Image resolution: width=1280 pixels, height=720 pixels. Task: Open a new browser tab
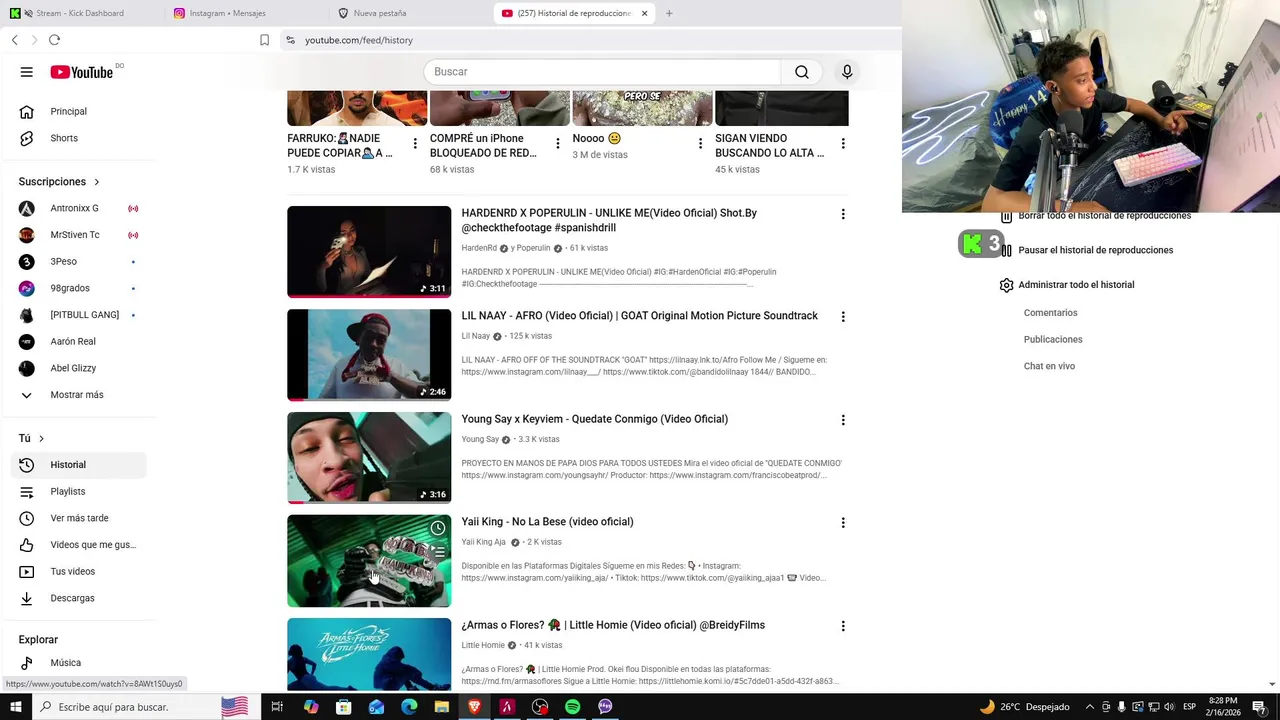669,13
